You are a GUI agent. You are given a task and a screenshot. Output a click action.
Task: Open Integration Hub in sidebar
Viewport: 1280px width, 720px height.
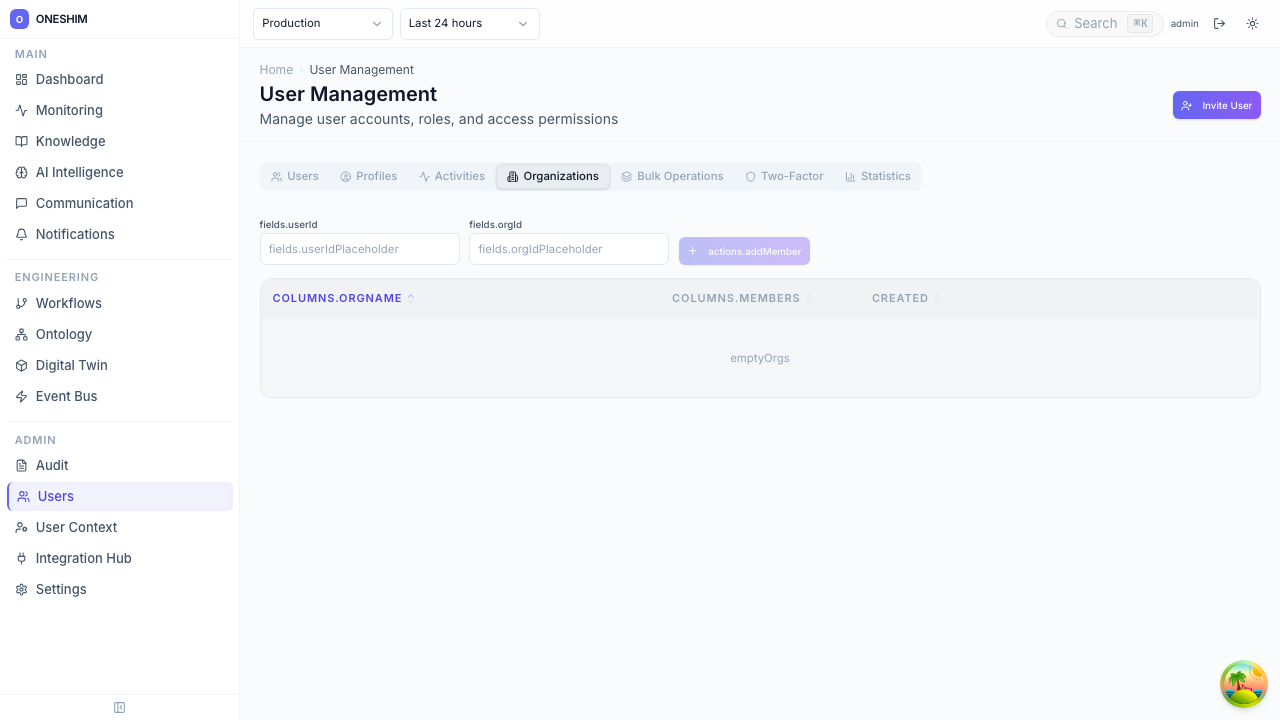pyautogui.click(x=83, y=558)
